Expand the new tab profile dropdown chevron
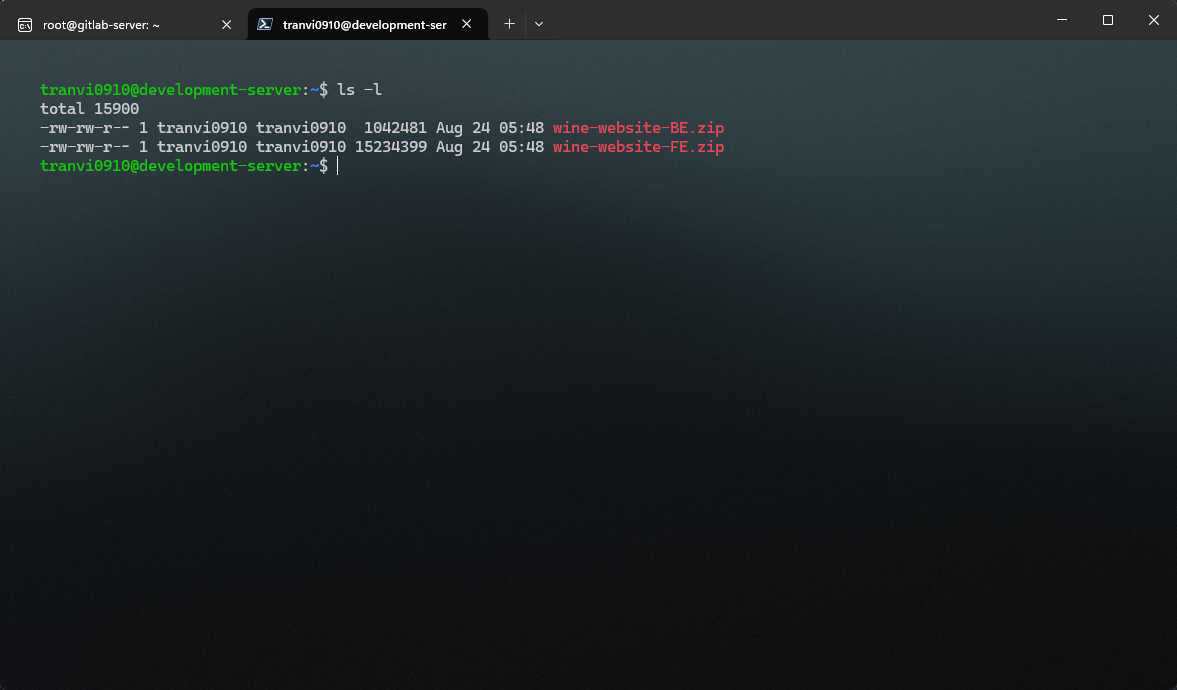This screenshot has height=690, width=1177. tap(539, 24)
